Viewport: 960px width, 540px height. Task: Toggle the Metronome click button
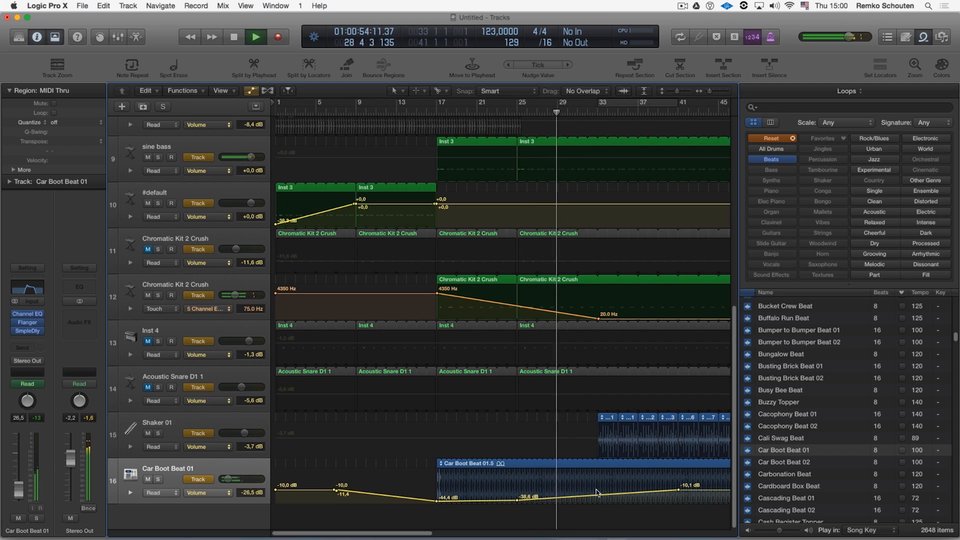tap(770, 37)
